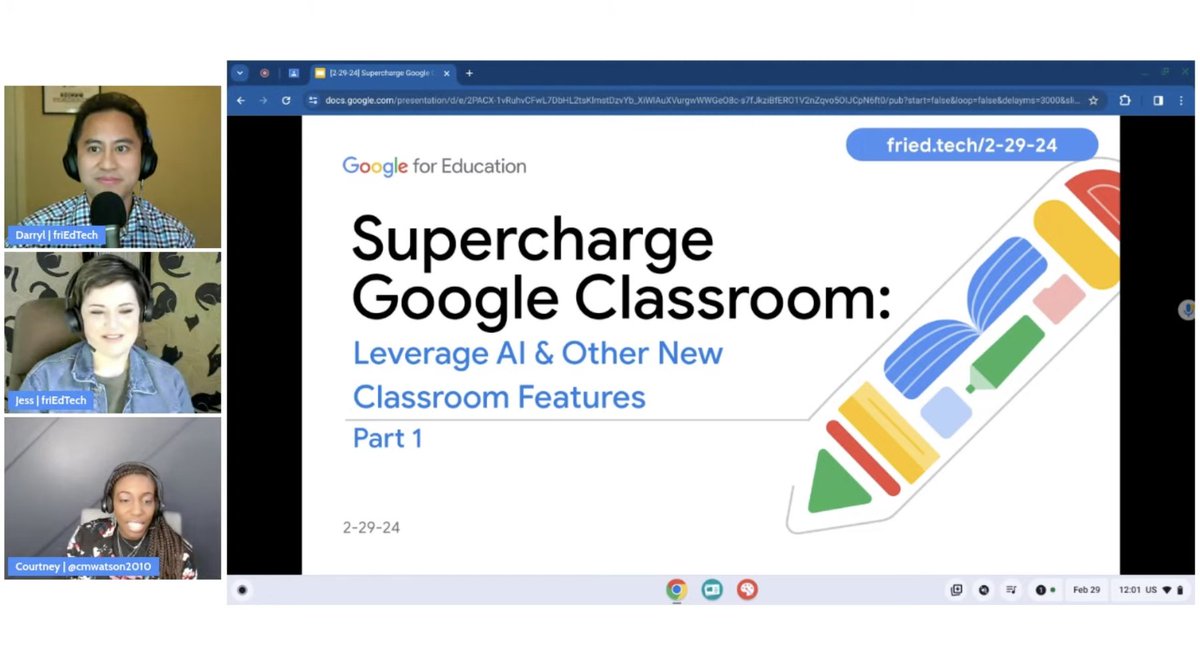Click the 'Classroom Features' subtitle line
This screenshot has height=660, width=1200.
pos(499,397)
